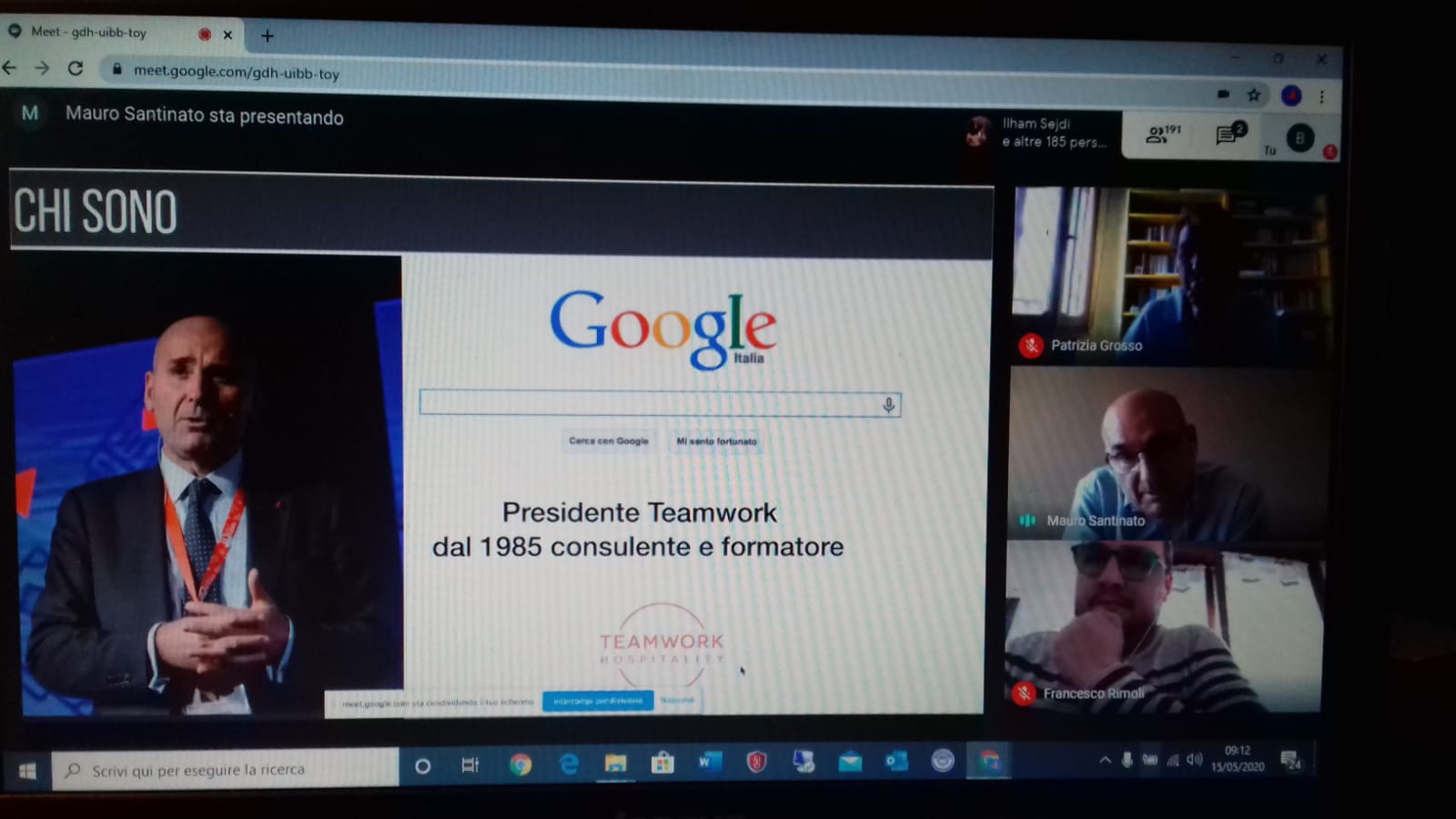Open Windows Task View
Viewport: 1456px width, 819px height.
(x=470, y=765)
